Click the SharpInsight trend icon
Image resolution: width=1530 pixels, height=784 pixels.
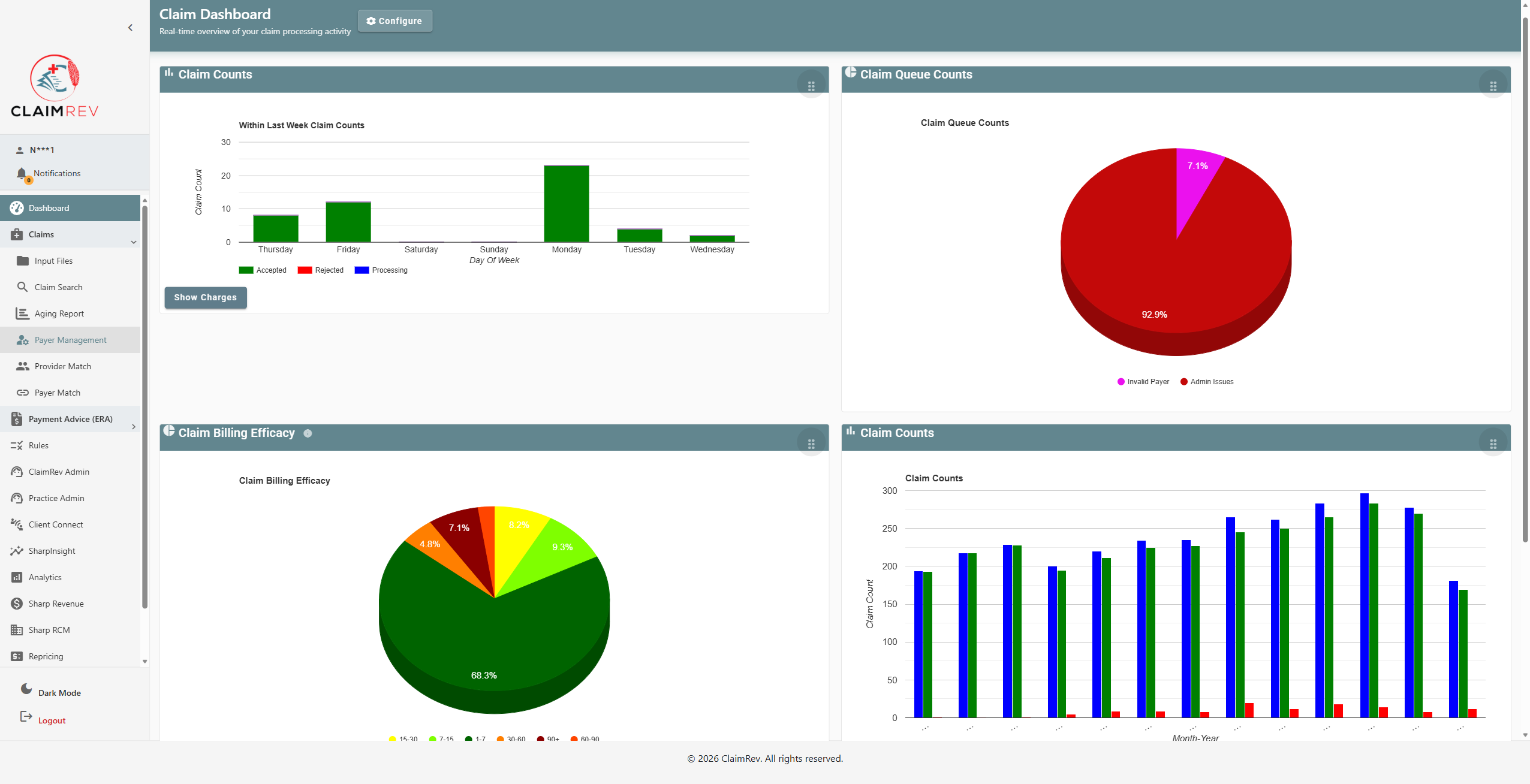(x=17, y=551)
